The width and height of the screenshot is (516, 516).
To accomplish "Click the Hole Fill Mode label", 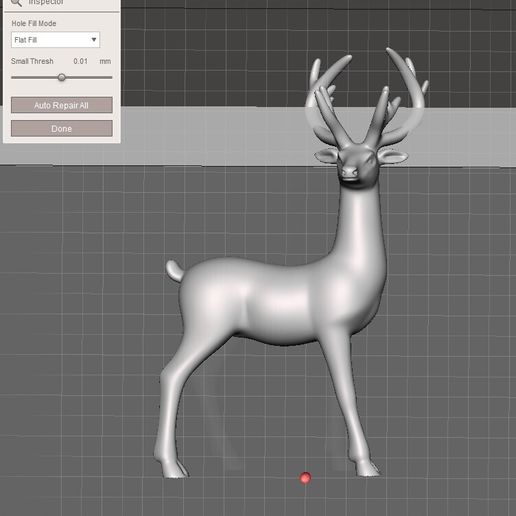I will point(34,23).
